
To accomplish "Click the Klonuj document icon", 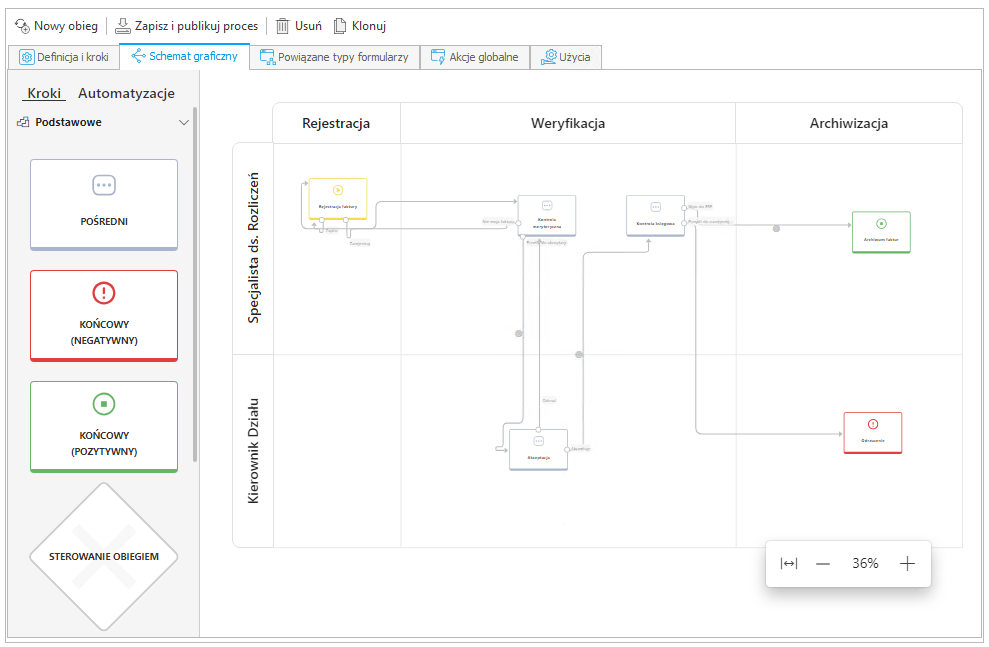I will (x=340, y=26).
